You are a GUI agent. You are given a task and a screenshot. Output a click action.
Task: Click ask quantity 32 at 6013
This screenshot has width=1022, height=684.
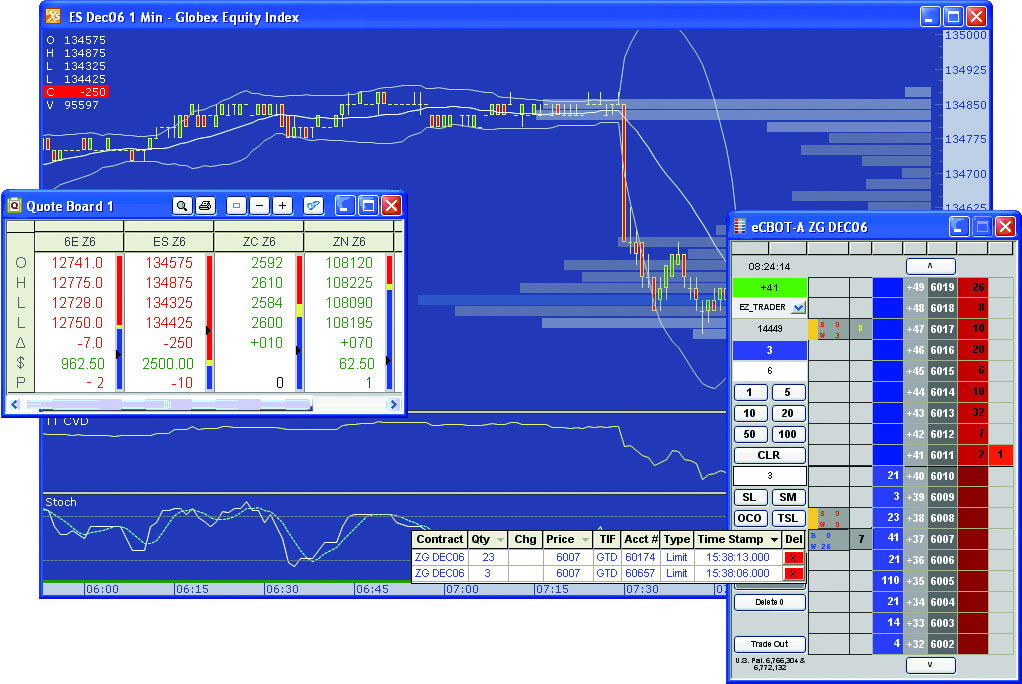(x=972, y=413)
